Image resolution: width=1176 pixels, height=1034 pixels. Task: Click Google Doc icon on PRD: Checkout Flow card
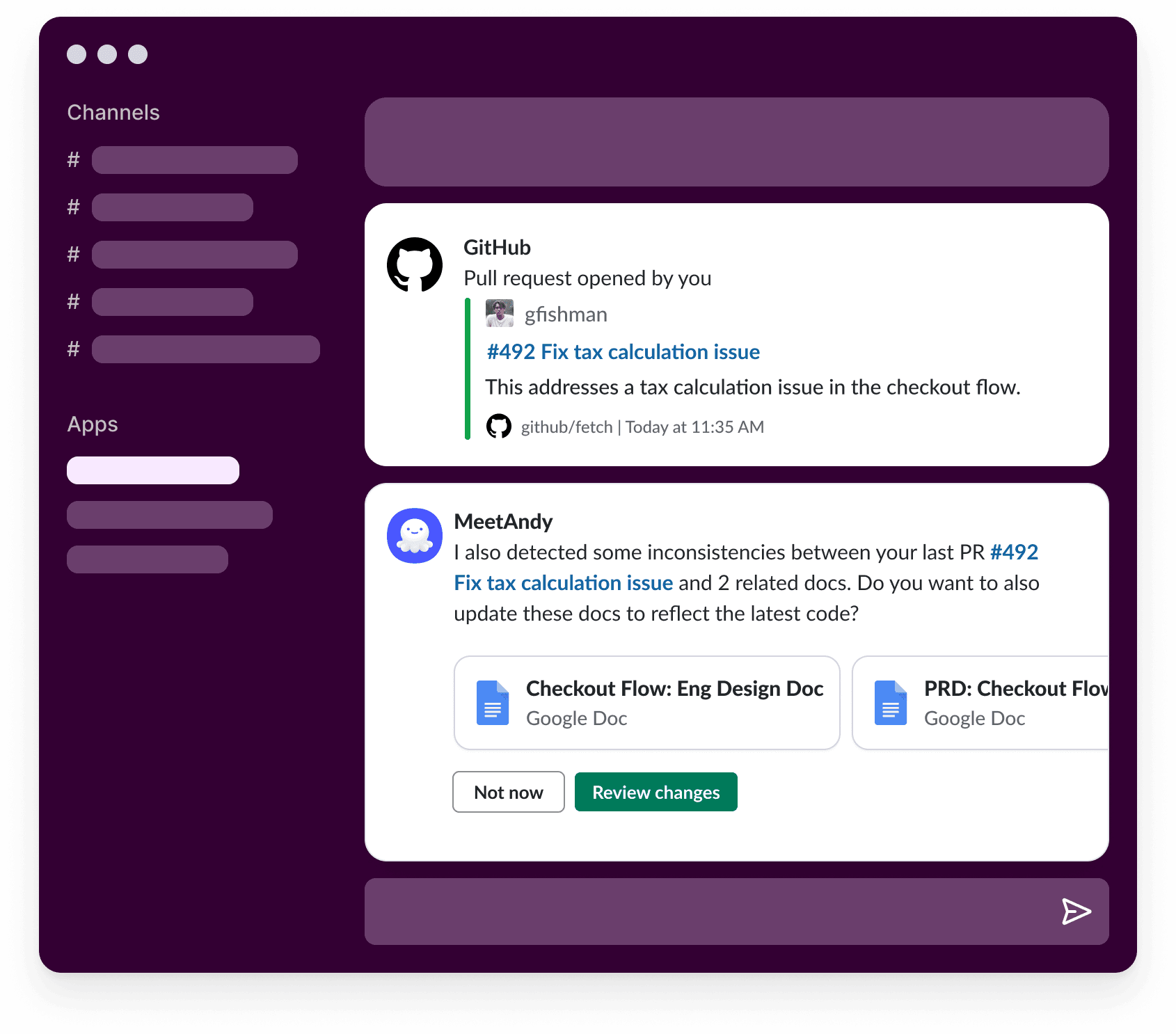[891, 703]
